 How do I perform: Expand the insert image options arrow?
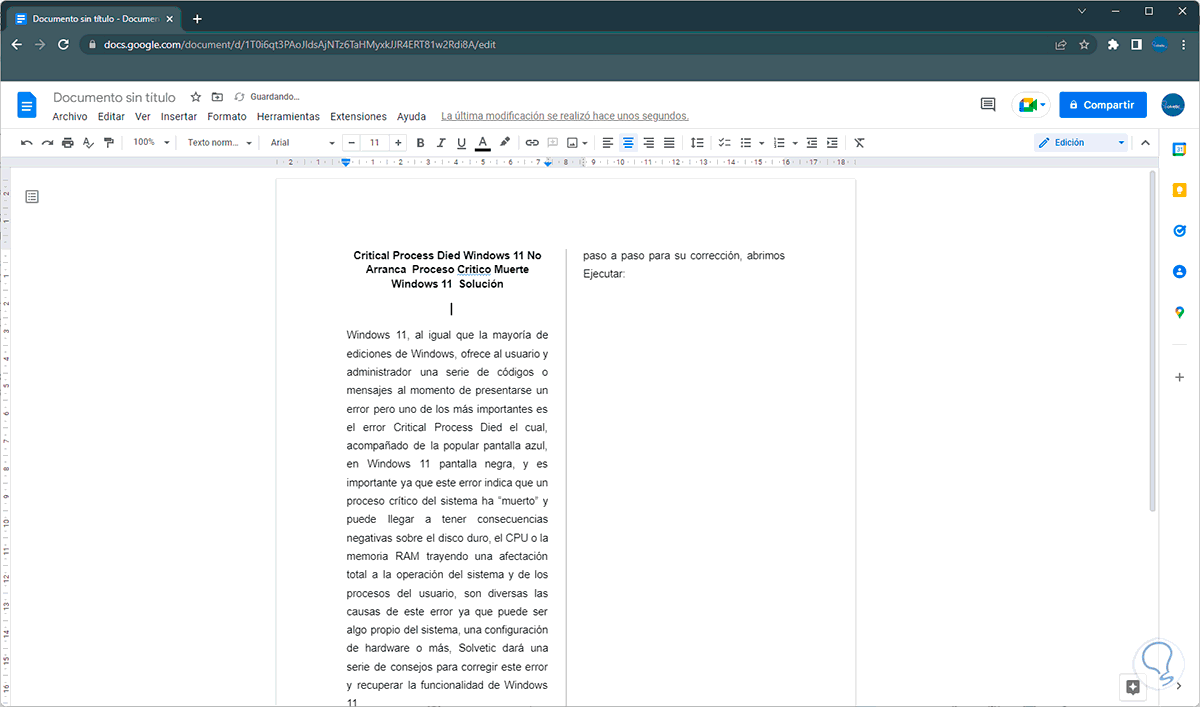[x=587, y=143]
